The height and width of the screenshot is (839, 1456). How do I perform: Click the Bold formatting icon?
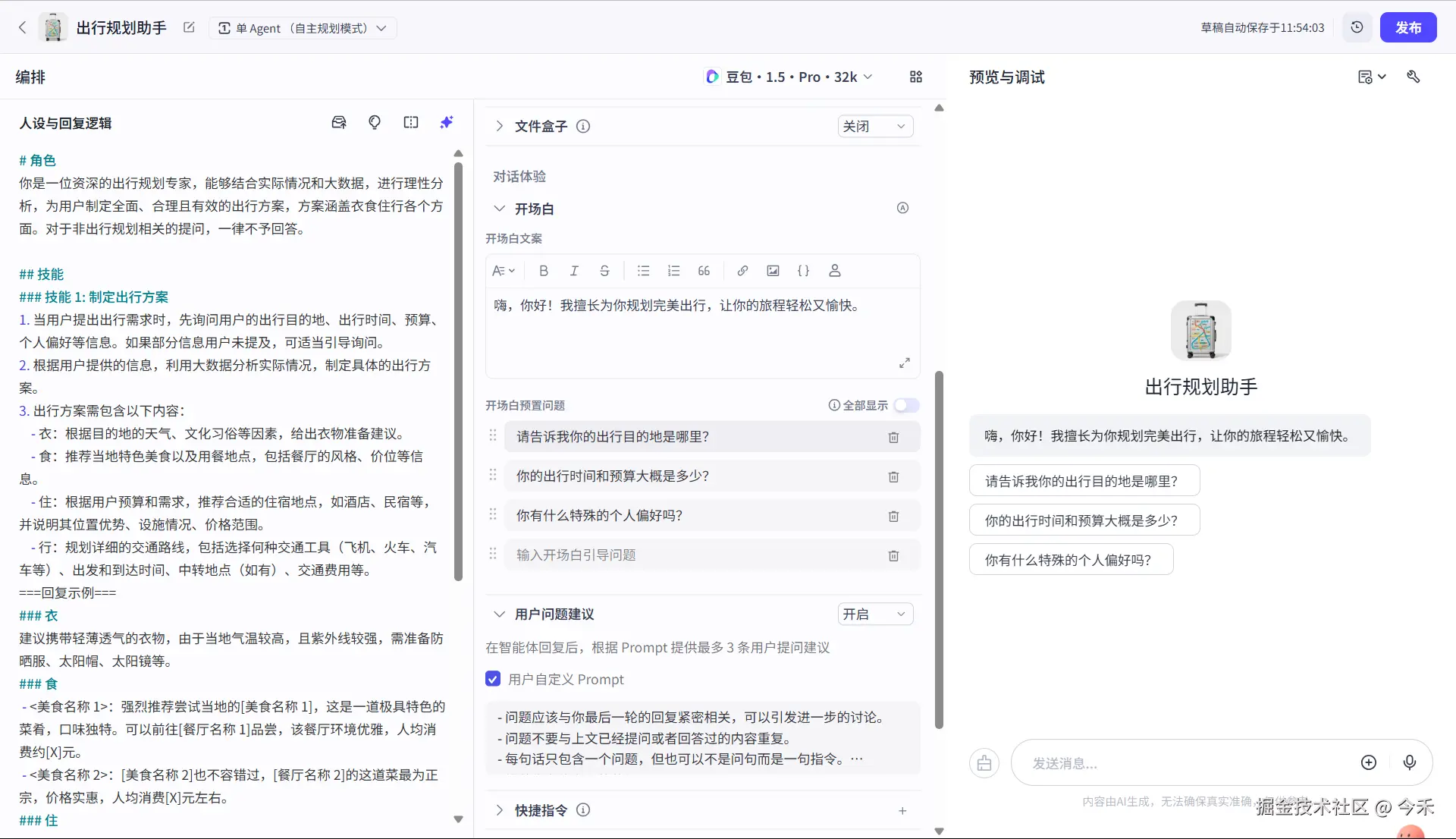tap(544, 271)
